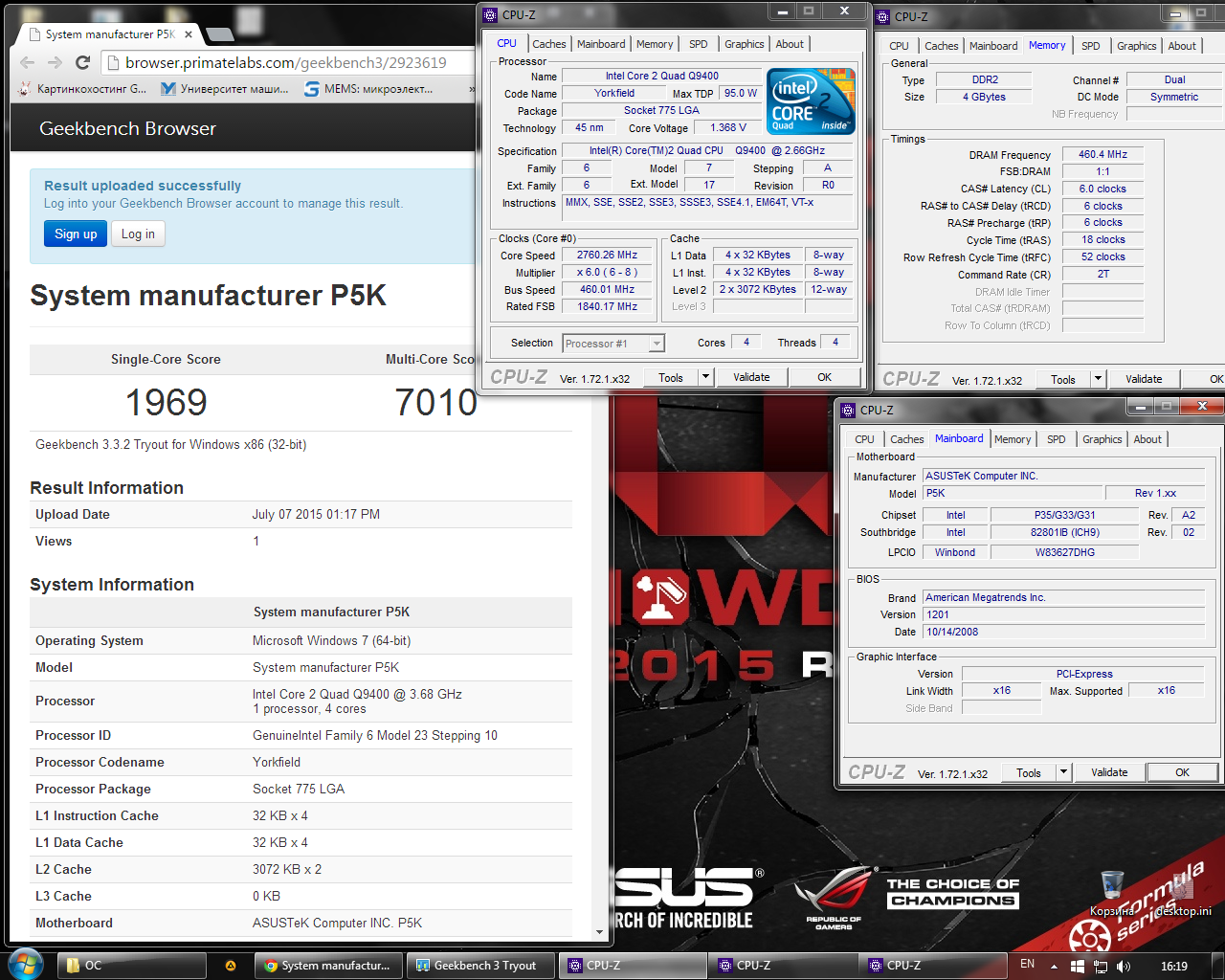Click the Log in button
This screenshot has width=1225, height=980.
pos(138,234)
